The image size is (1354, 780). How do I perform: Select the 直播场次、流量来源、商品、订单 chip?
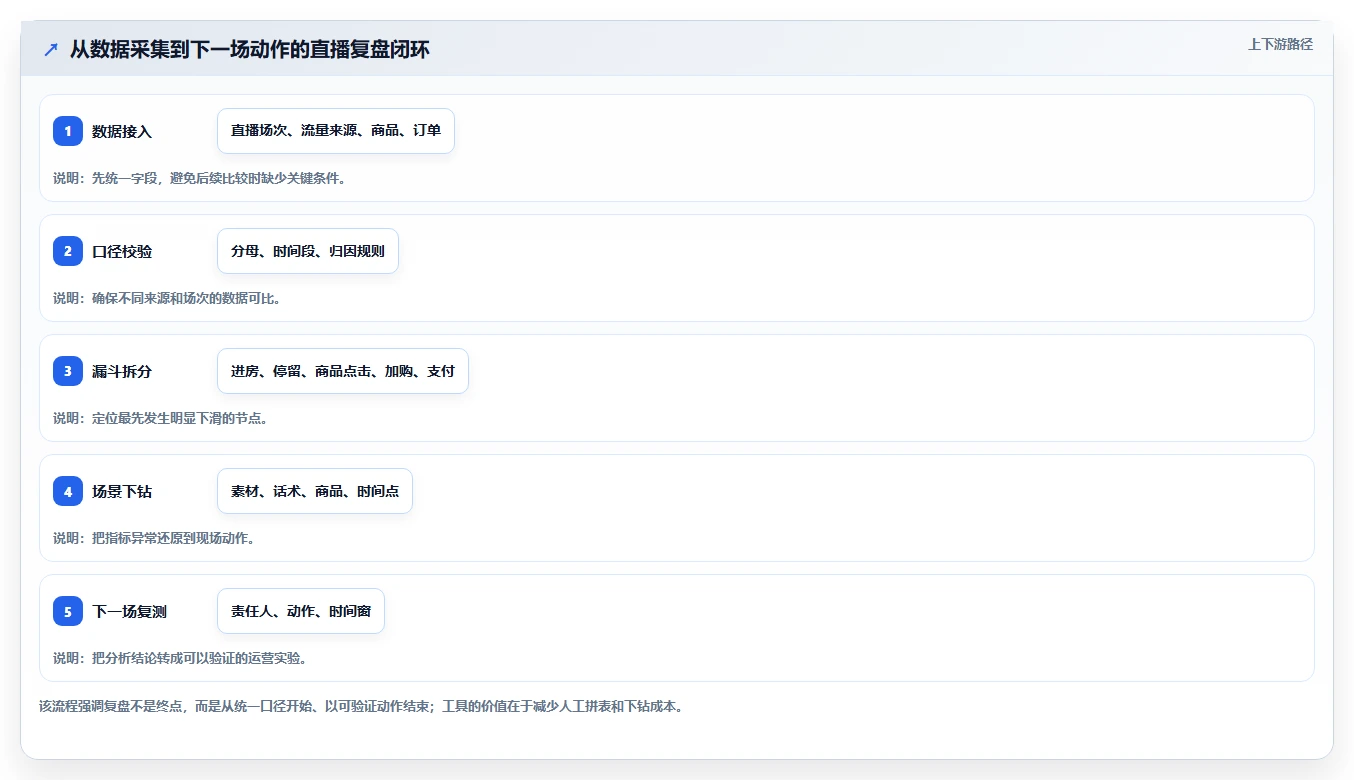336,131
